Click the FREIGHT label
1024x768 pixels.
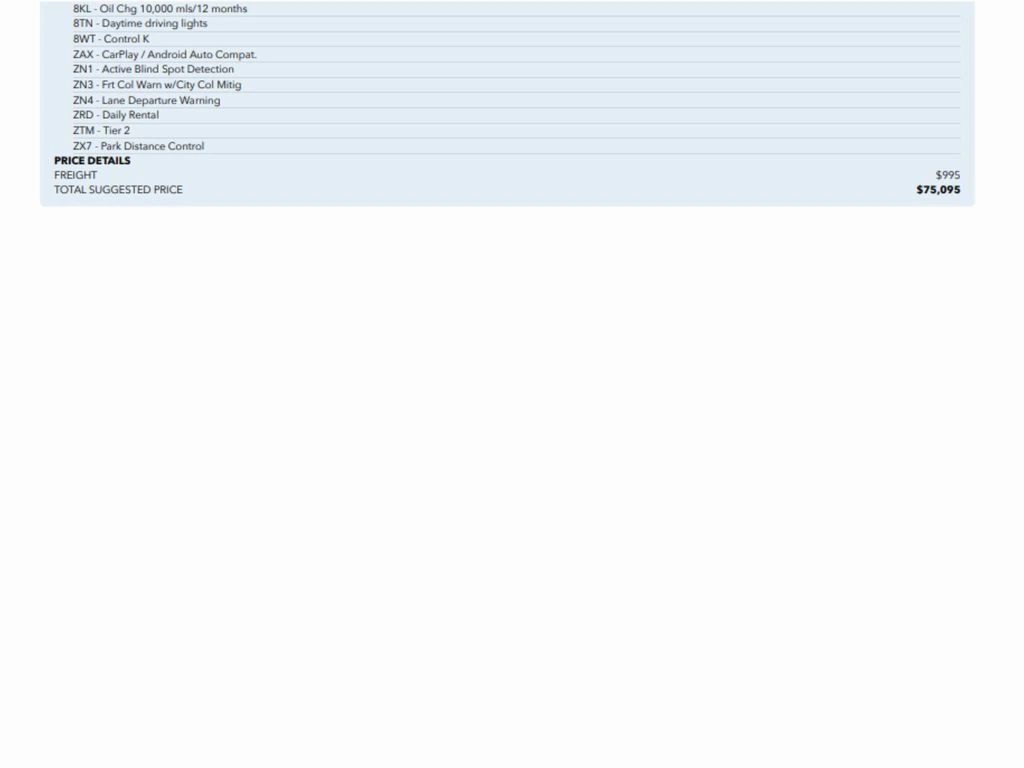[x=76, y=175]
